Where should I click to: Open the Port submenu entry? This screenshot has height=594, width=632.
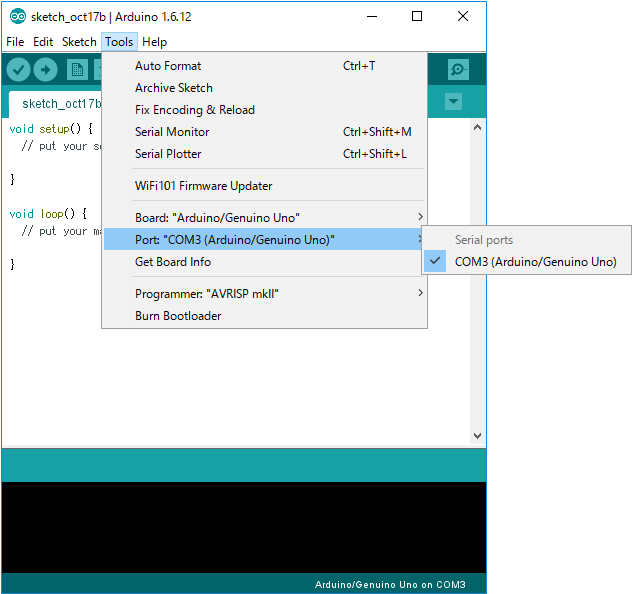[x=264, y=239]
